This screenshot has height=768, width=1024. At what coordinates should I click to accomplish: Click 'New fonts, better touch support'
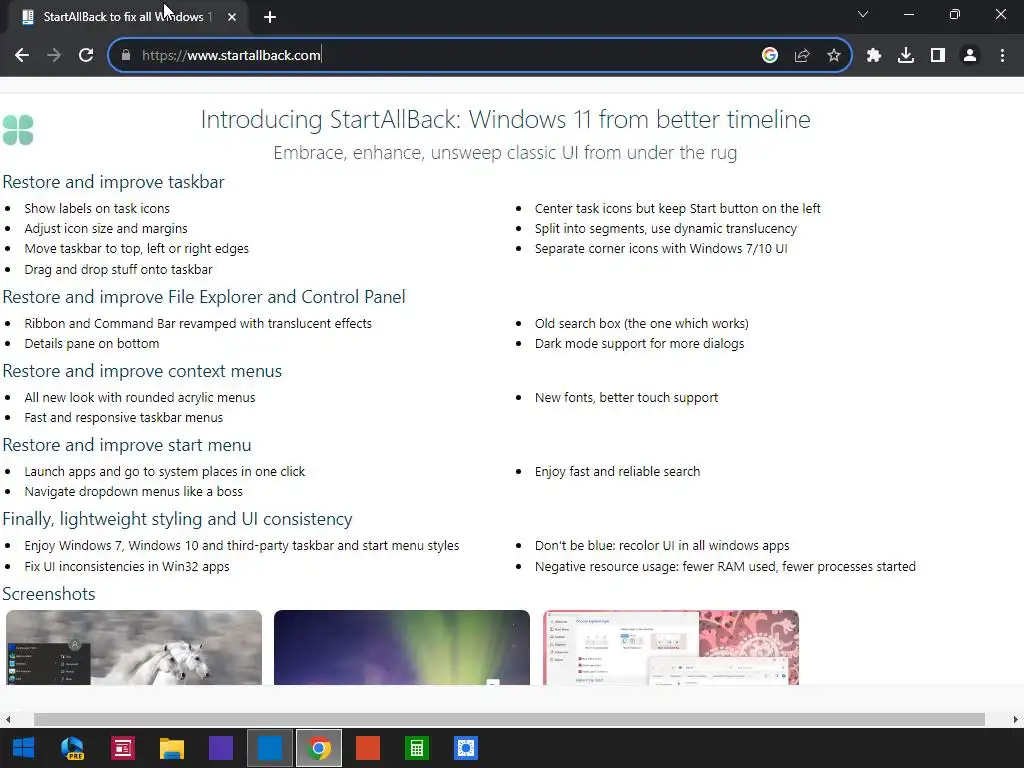(x=626, y=398)
